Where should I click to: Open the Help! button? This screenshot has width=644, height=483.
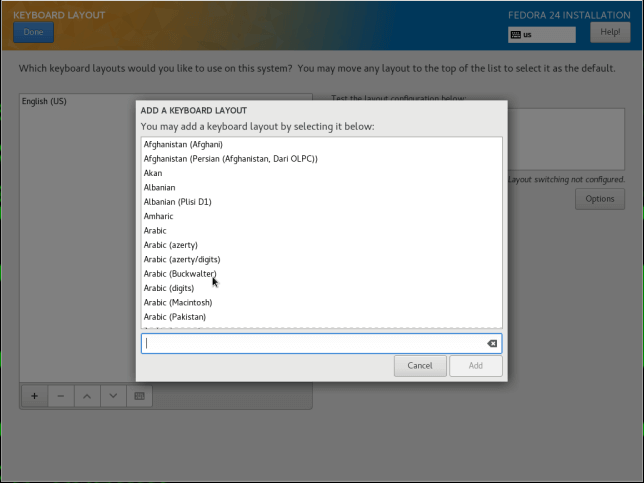[610, 32]
